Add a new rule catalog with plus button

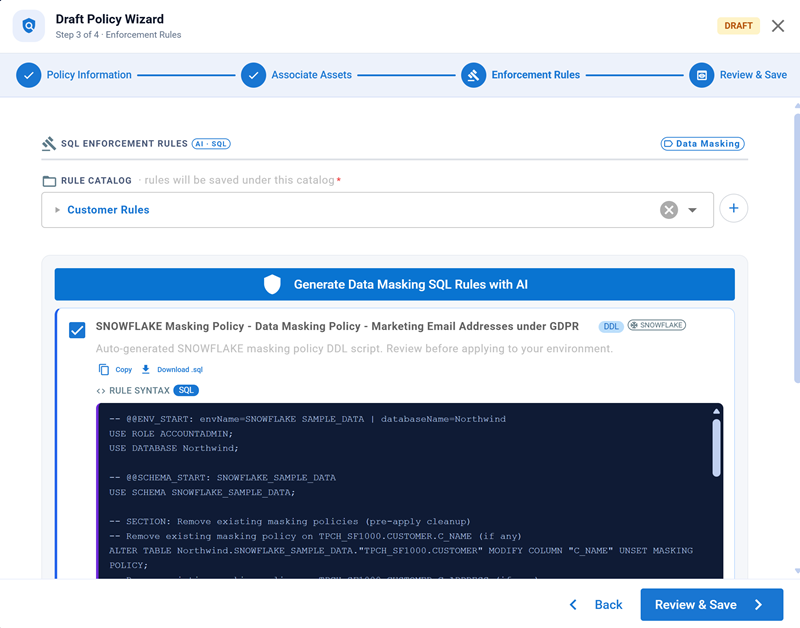tap(733, 208)
